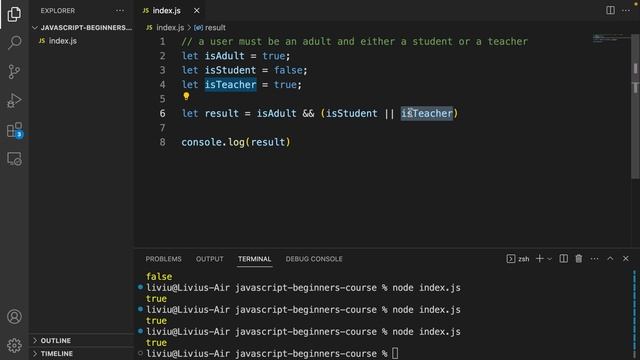Open the Extensions view icon
The height and width of the screenshot is (360, 640).
tap(14, 130)
